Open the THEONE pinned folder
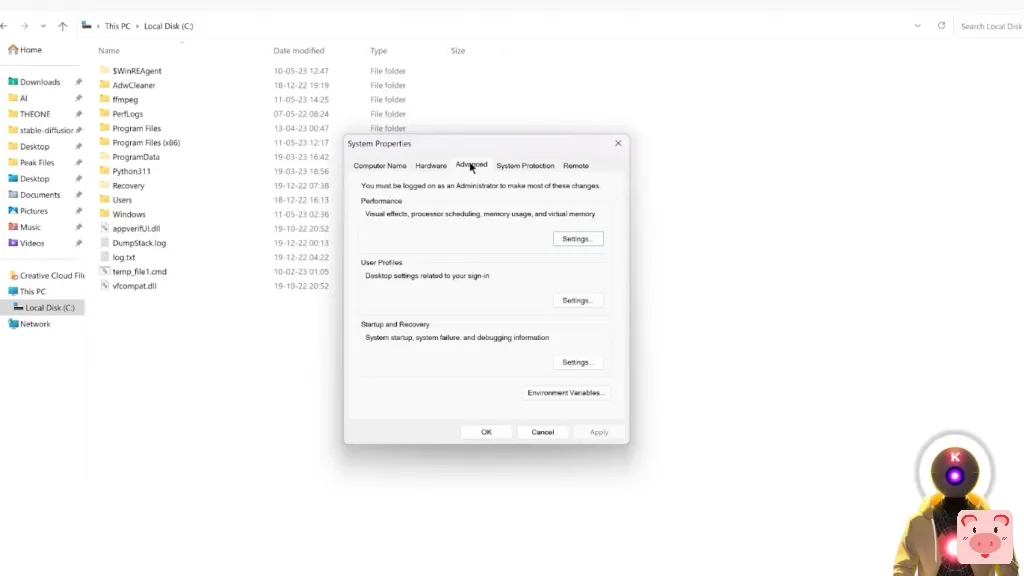 (x=35, y=114)
